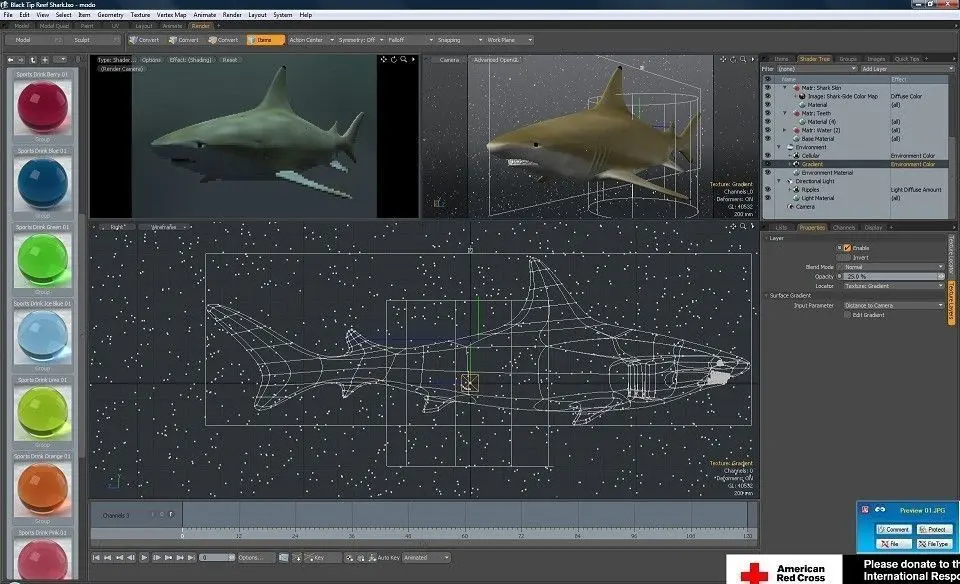
Task: Click the Comment button in the Preview 01.JPG popup
Action: click(894, 530)
